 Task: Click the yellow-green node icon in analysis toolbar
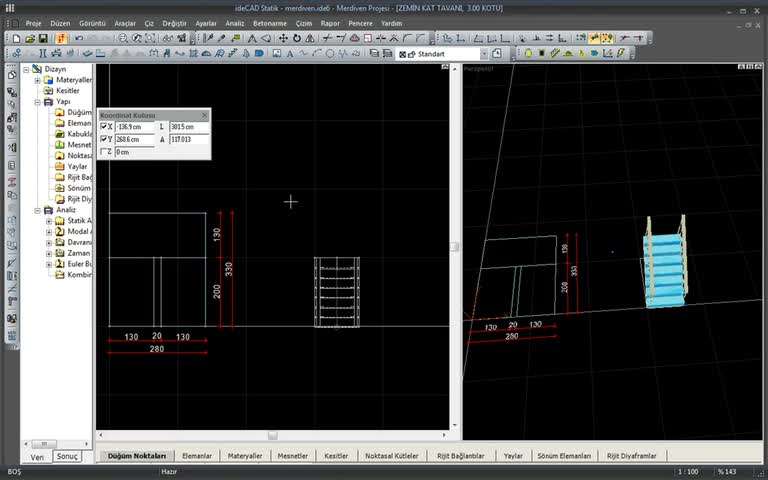coord(528,53)
